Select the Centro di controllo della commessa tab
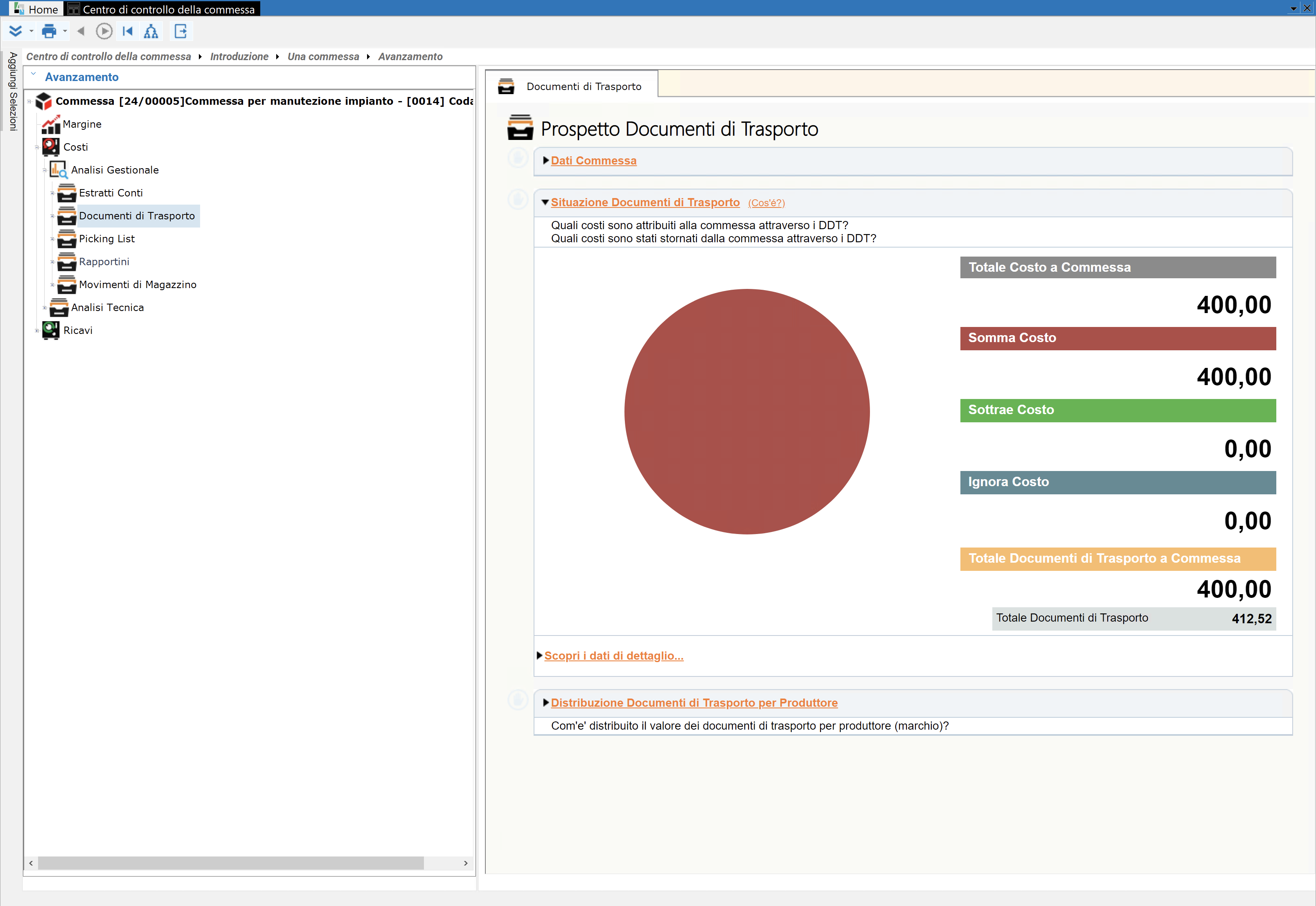 click(x=163, y=9)
